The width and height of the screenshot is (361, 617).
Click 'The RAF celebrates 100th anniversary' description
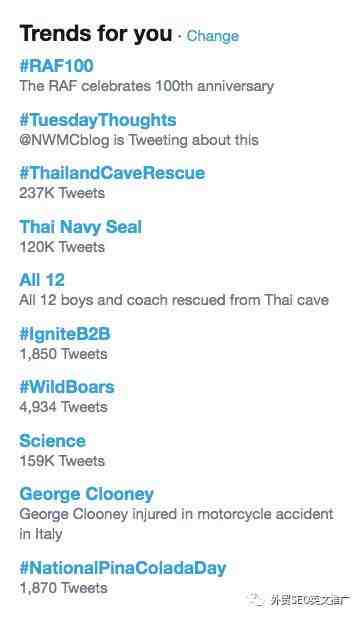[x=146, y=86]
